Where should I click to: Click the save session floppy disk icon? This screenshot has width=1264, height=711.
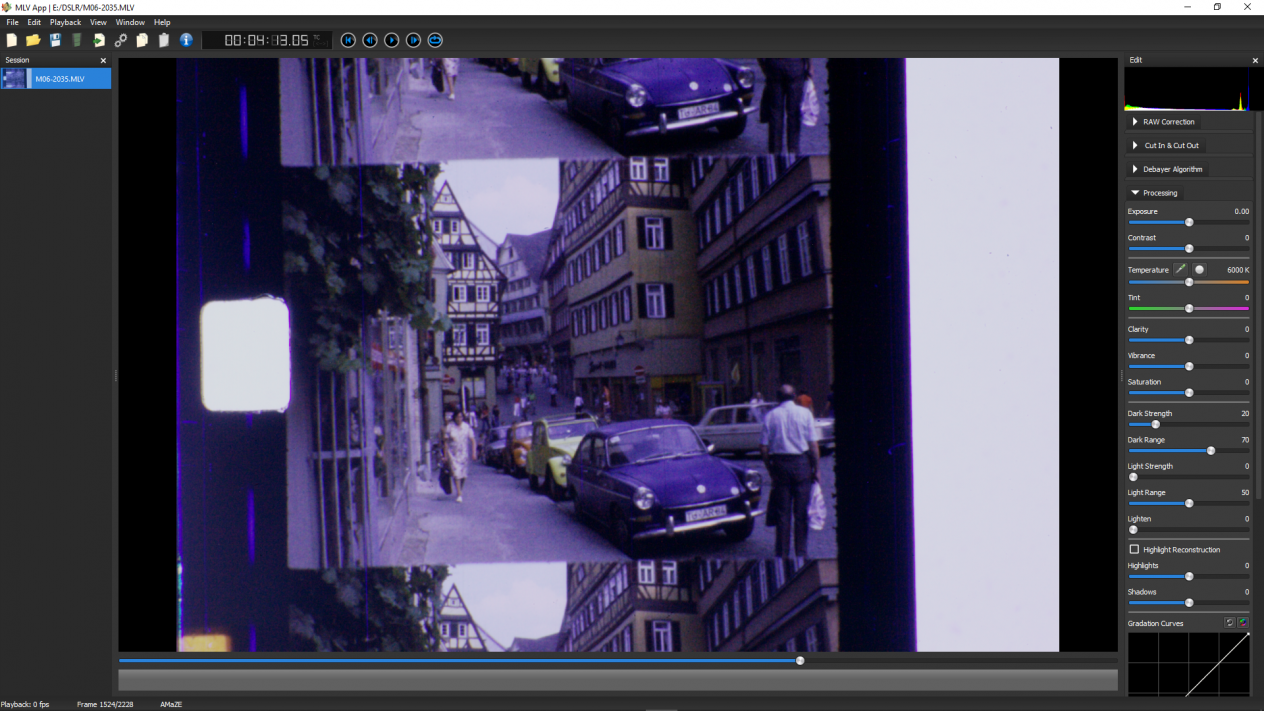(55, 40)
